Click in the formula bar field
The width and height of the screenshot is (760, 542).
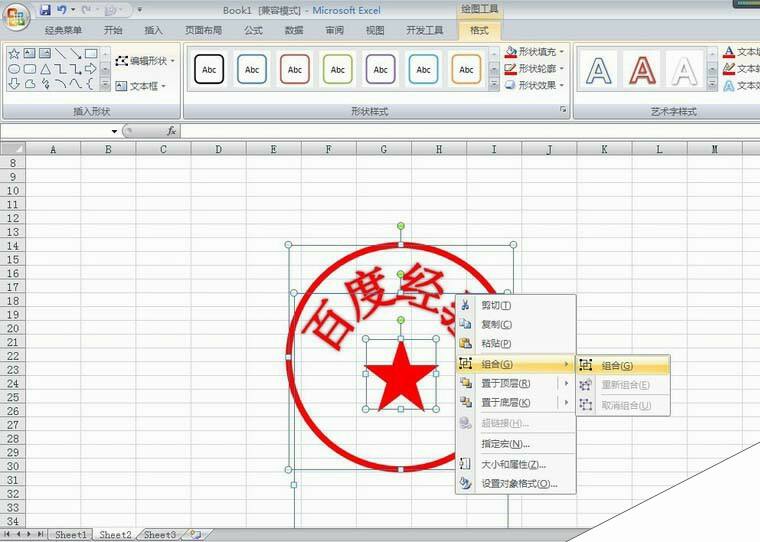(469, 131)
